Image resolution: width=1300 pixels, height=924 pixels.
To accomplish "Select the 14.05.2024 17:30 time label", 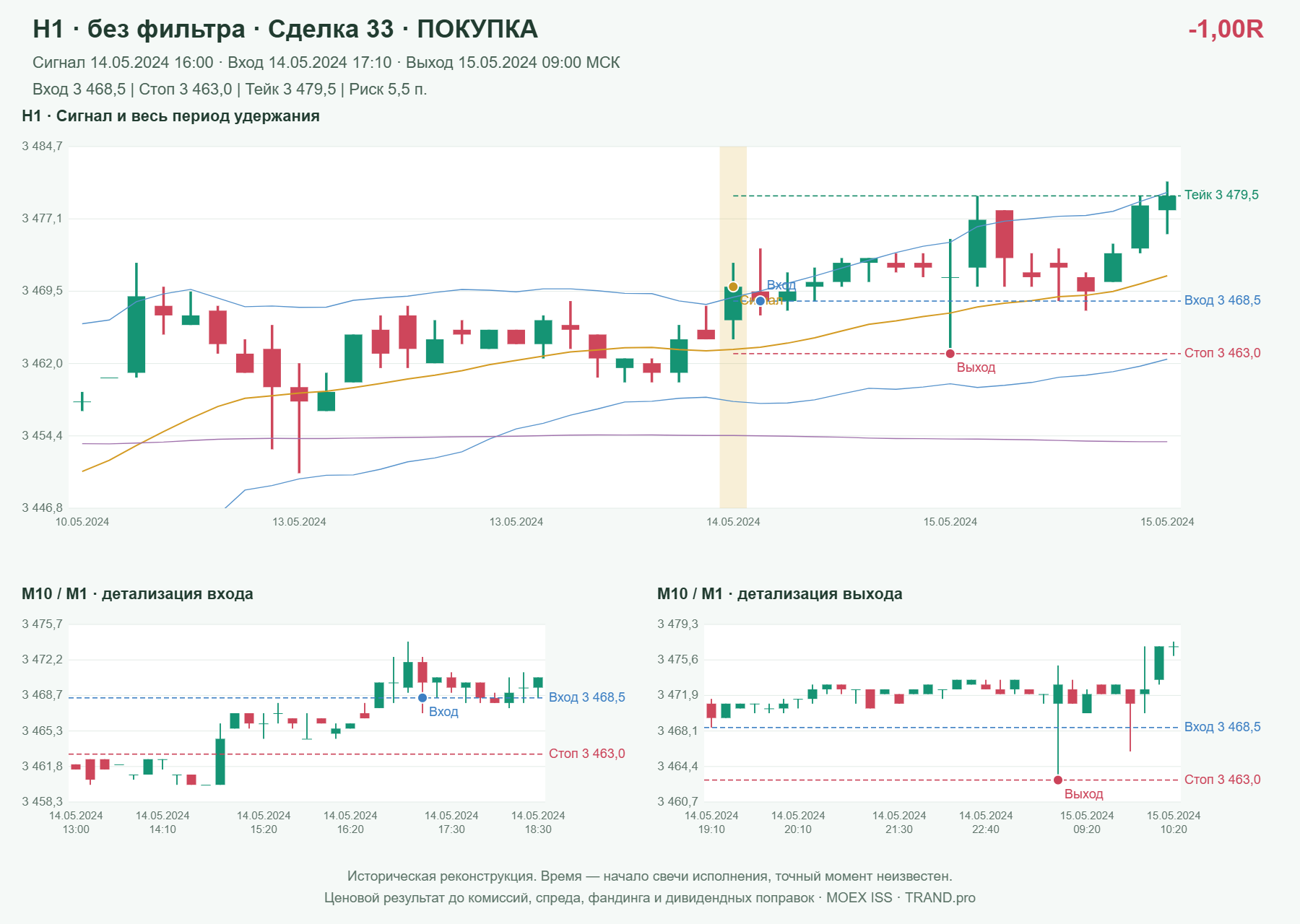I will click(451, 822).
